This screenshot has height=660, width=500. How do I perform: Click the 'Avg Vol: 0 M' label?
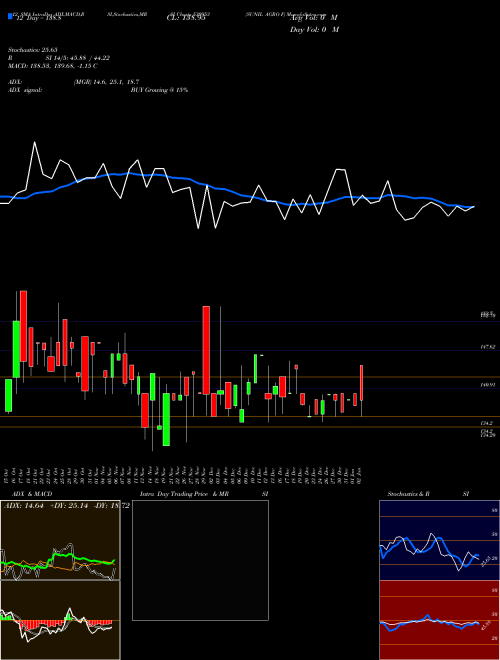314,18
